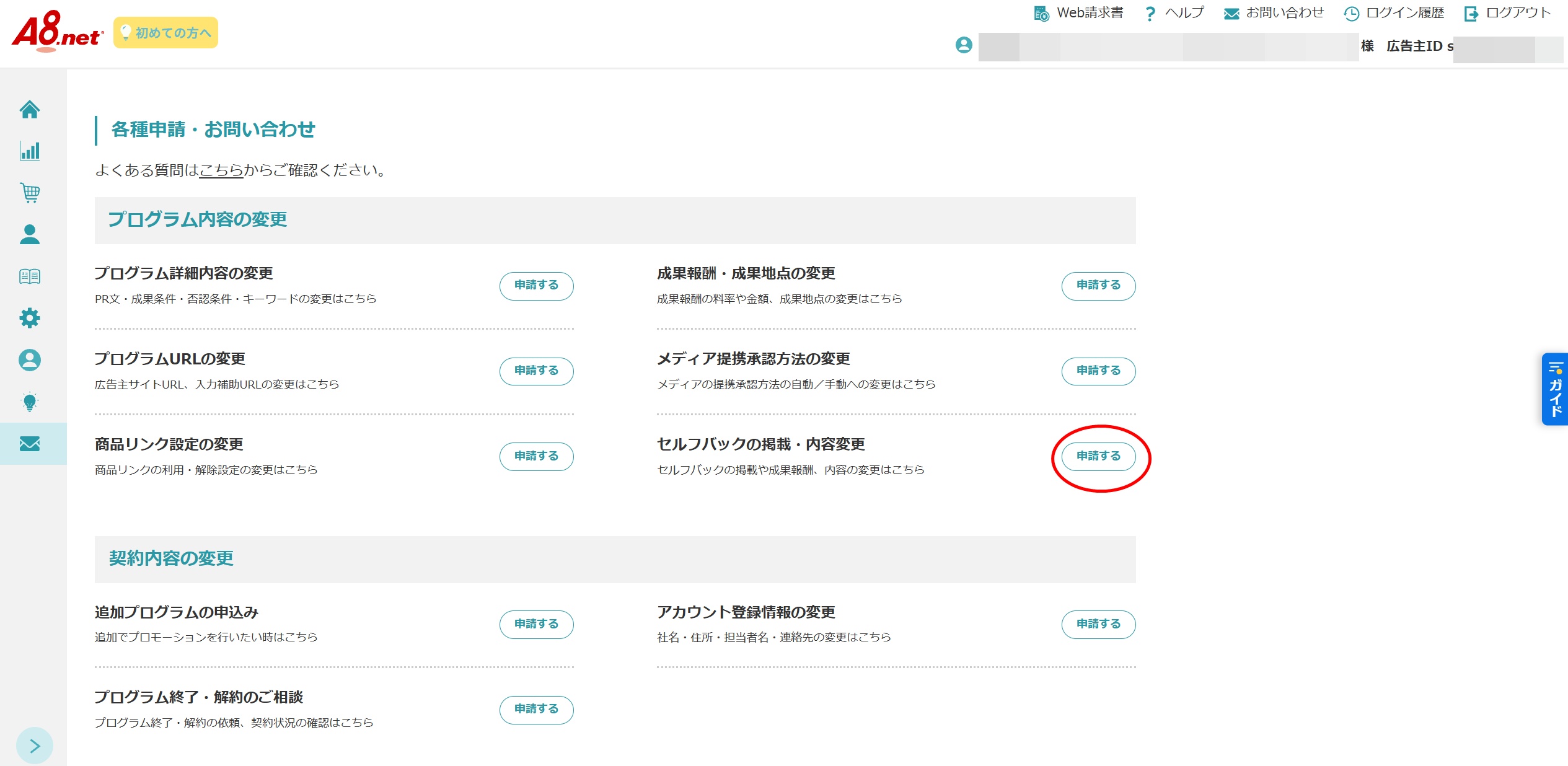Open the light bulb sidebar icon
The width and height of the screenshot is (1568, 766).
click(30, 402)
